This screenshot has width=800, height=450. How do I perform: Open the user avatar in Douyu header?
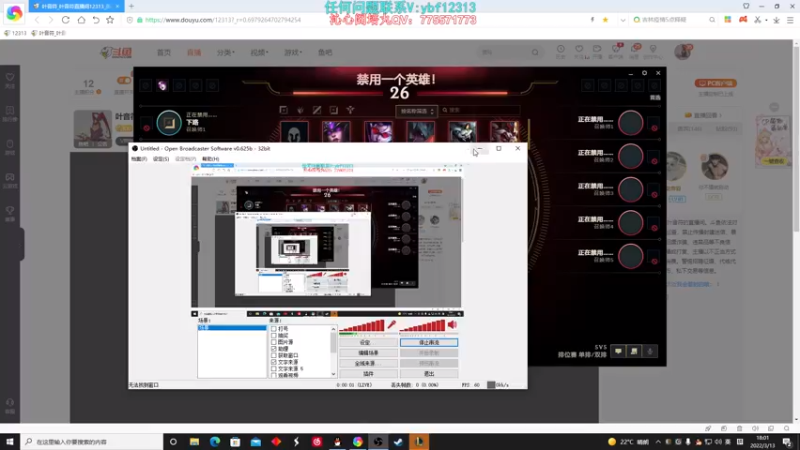tap(682, 52)
